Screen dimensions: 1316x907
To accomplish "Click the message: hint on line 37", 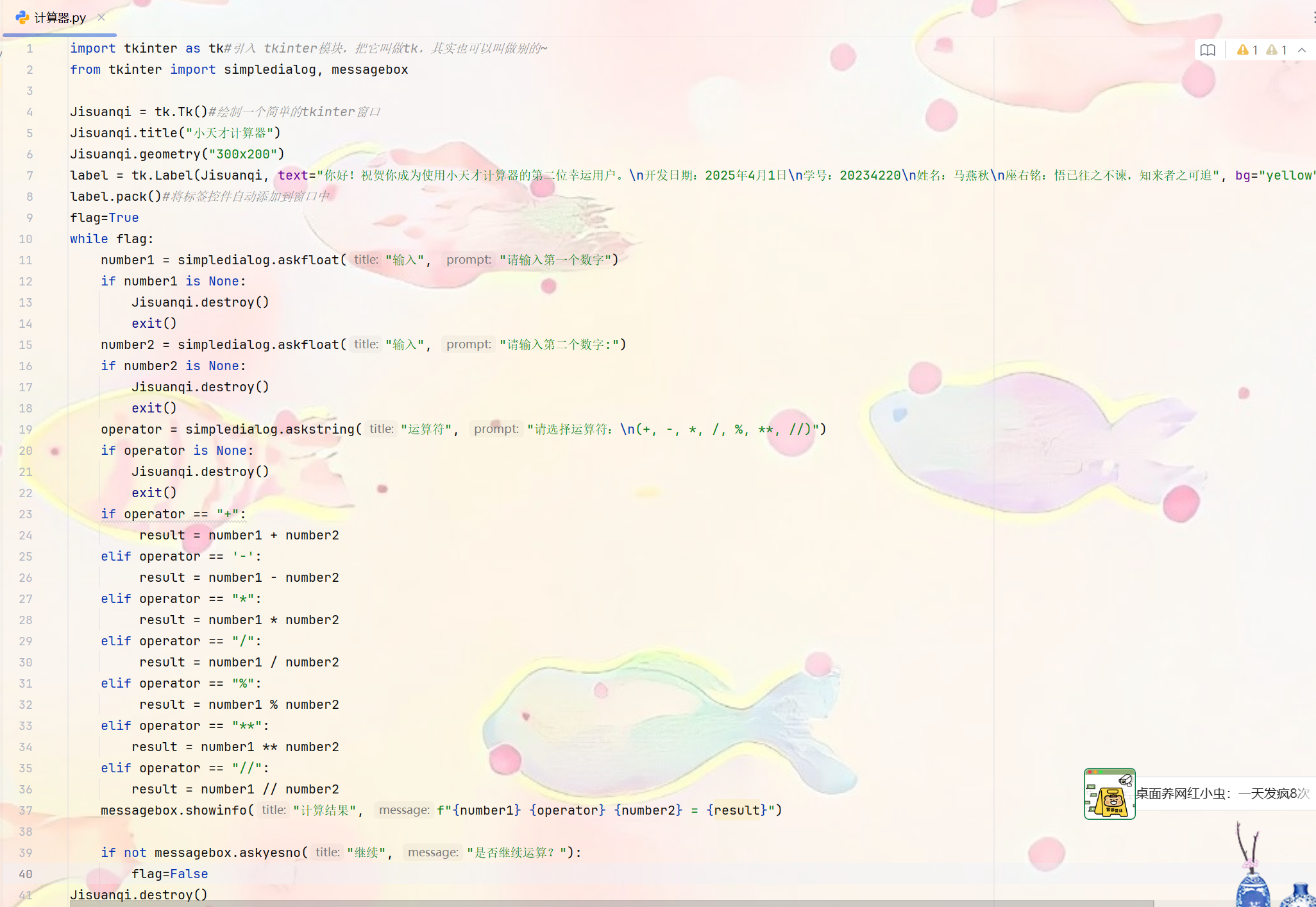I will coord(403,810).
